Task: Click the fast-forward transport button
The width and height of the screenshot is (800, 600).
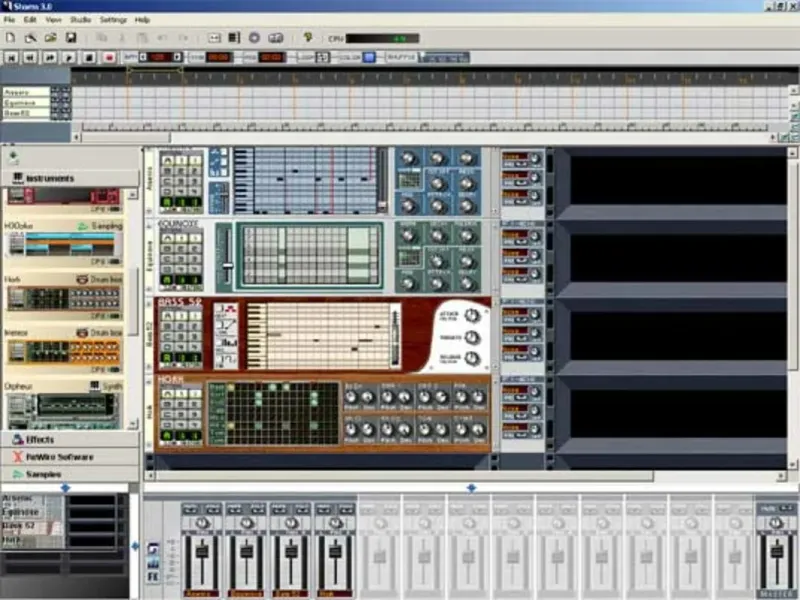Action: (x=49, y=57)
